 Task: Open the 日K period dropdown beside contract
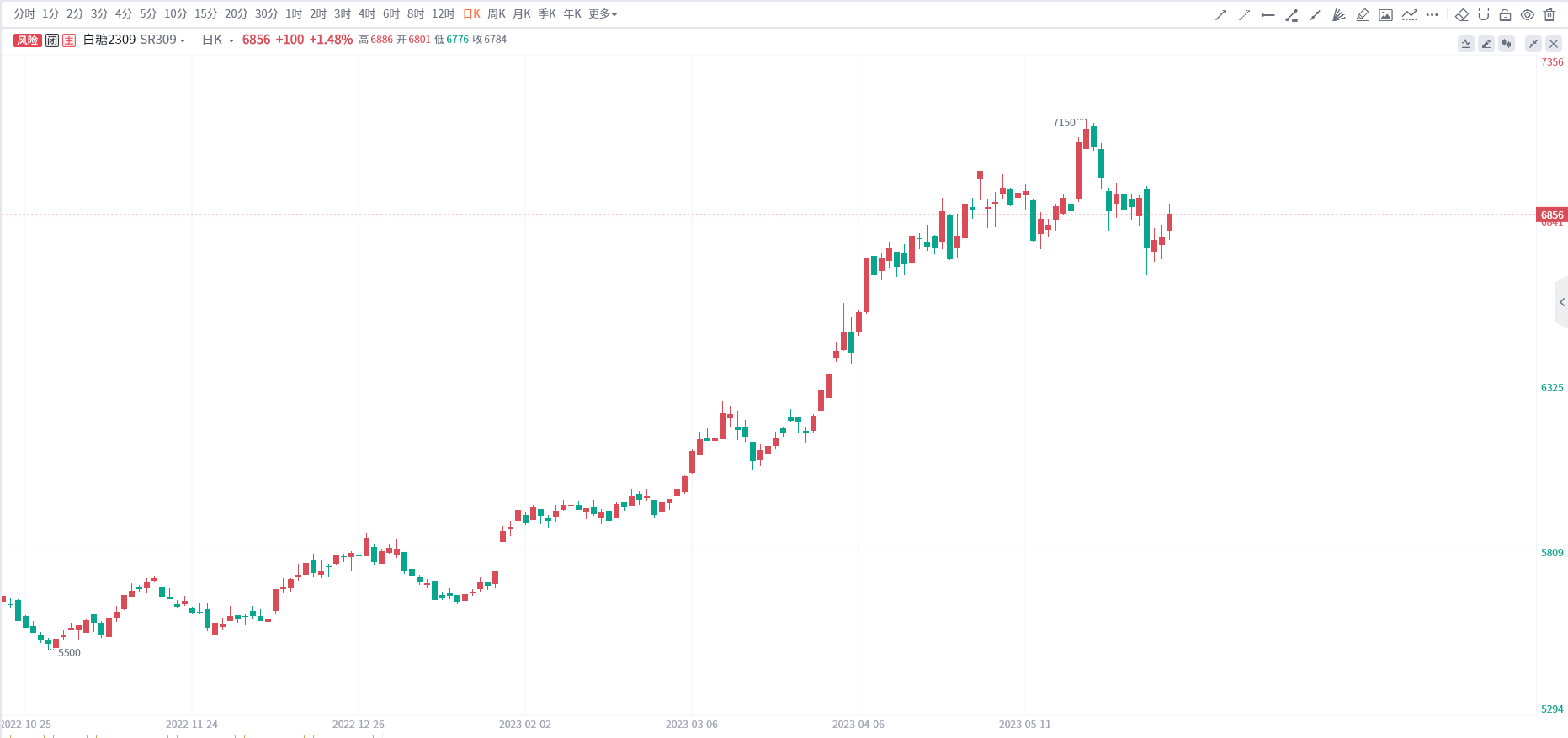click(218, 40)
